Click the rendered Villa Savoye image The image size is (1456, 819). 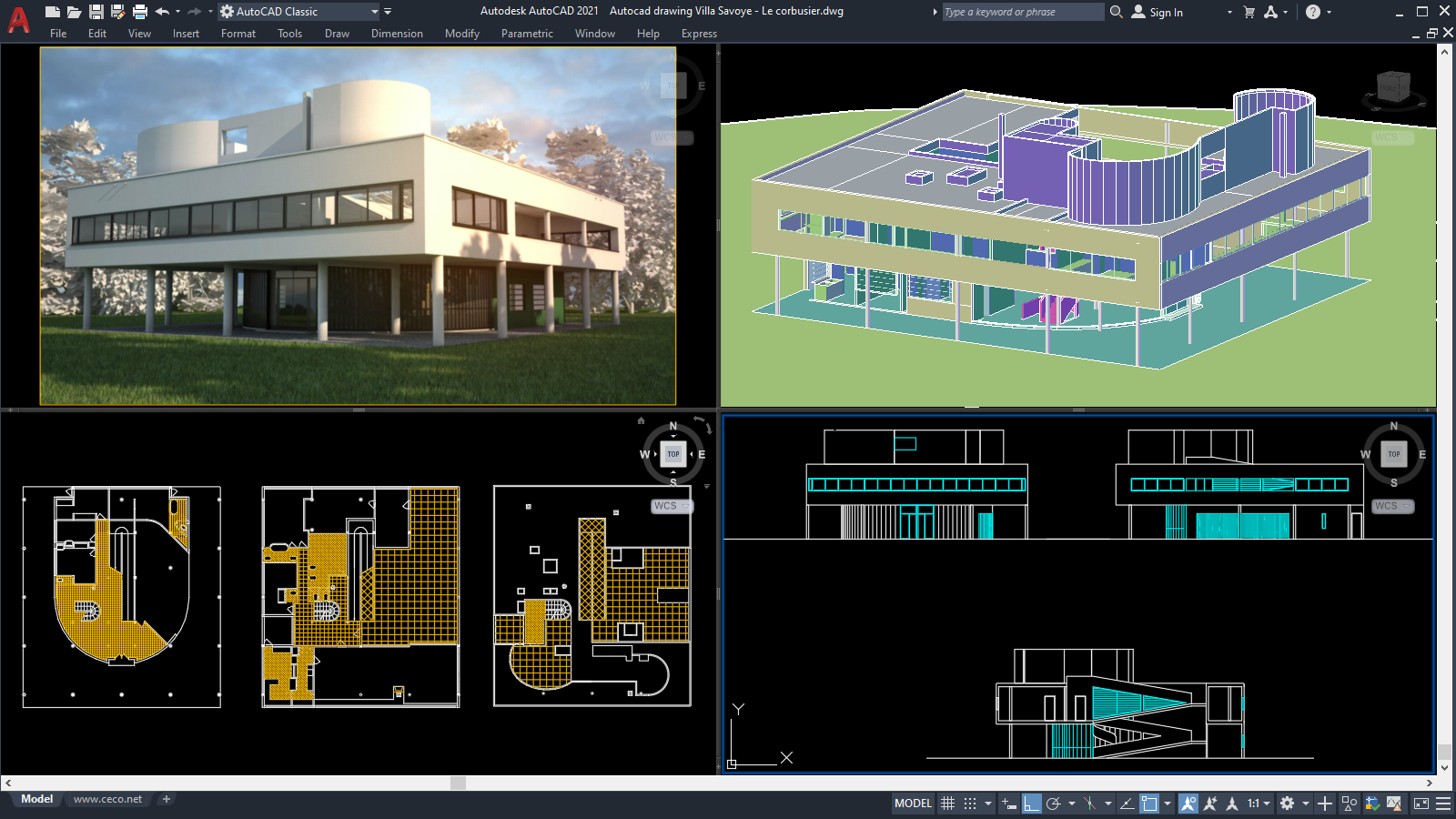(x=358, y=226)
